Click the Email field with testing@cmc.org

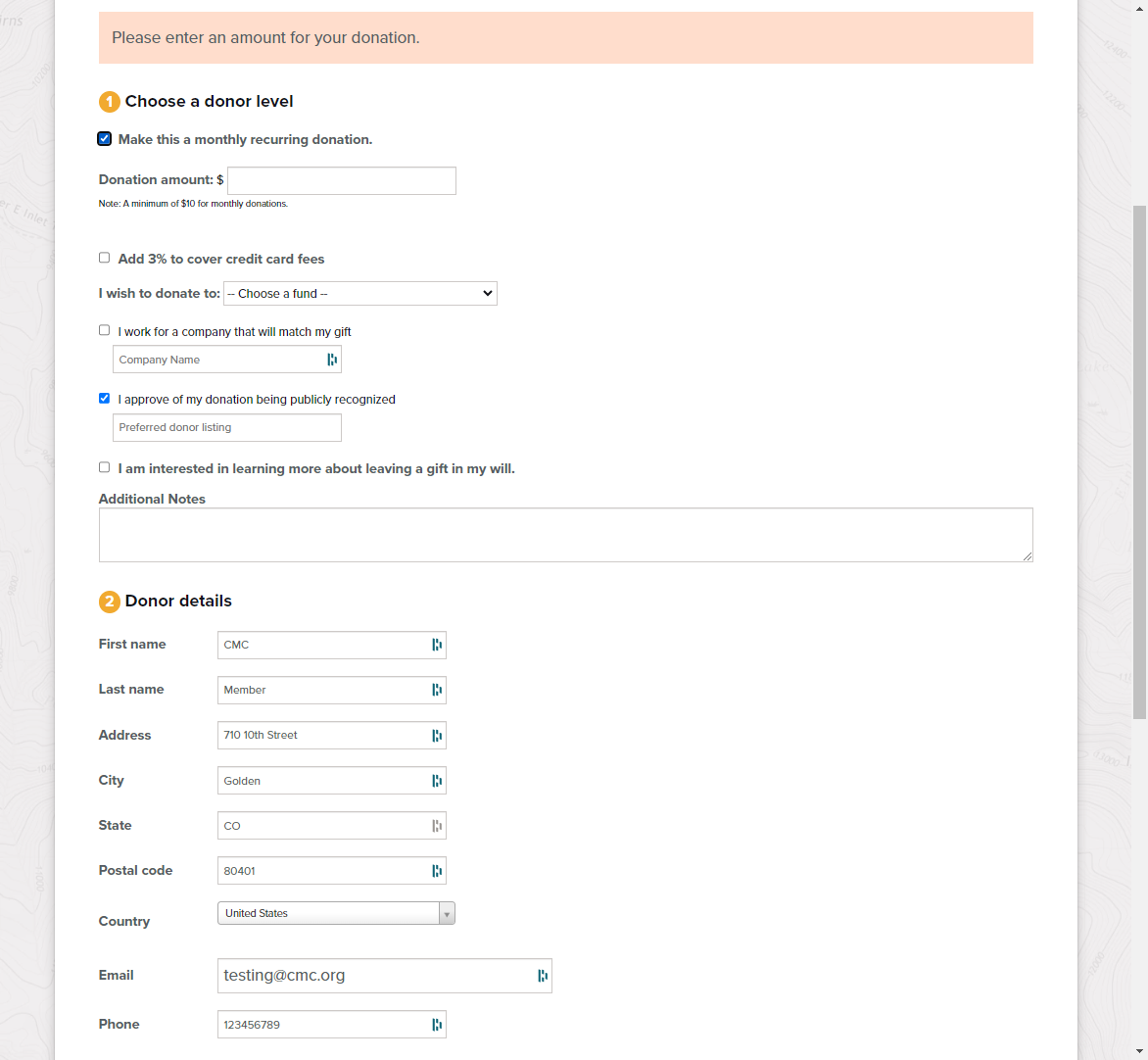click(x=384, y=976)
